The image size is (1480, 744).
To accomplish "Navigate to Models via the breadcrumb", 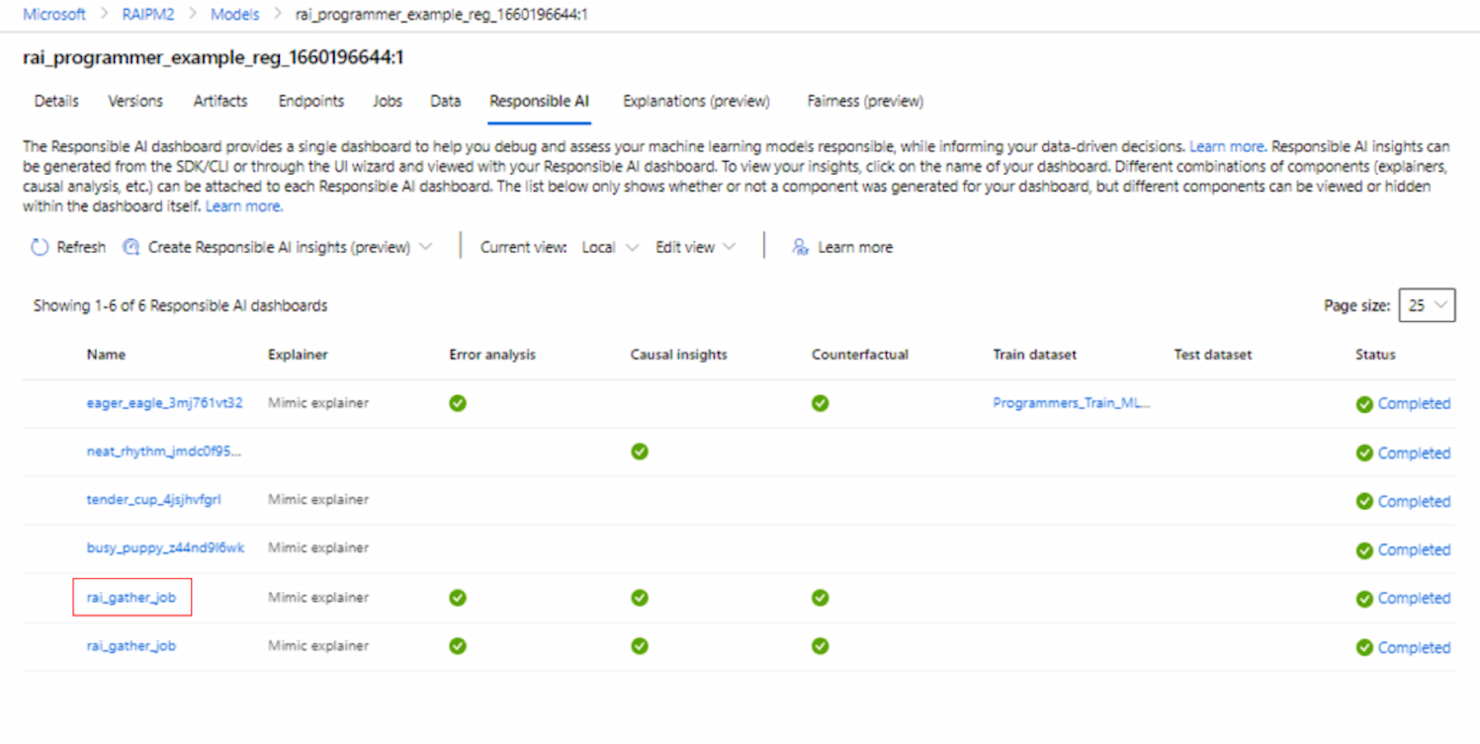I will pyautogui.click(x=234, y=14).
